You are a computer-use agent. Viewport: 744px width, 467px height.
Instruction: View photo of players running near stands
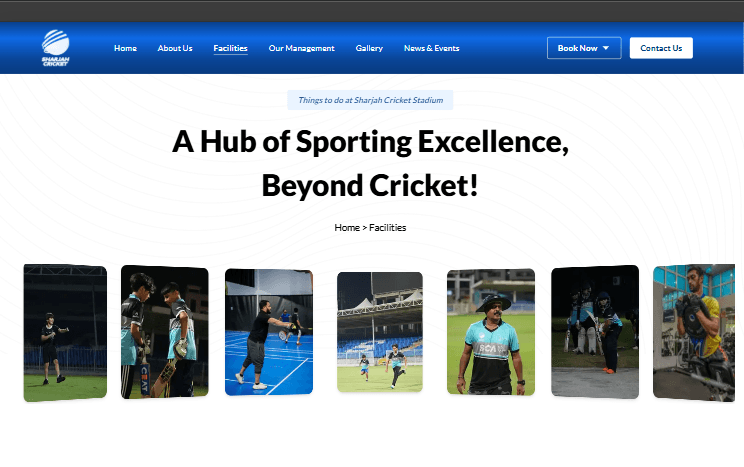(379, 332)
